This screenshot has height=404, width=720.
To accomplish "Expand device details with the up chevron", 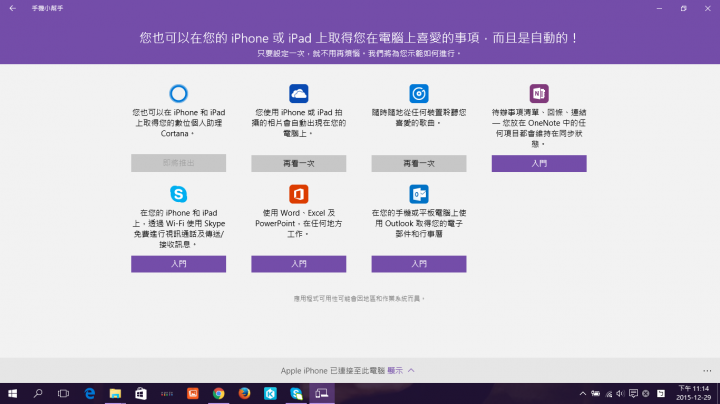I will (411, 370).
